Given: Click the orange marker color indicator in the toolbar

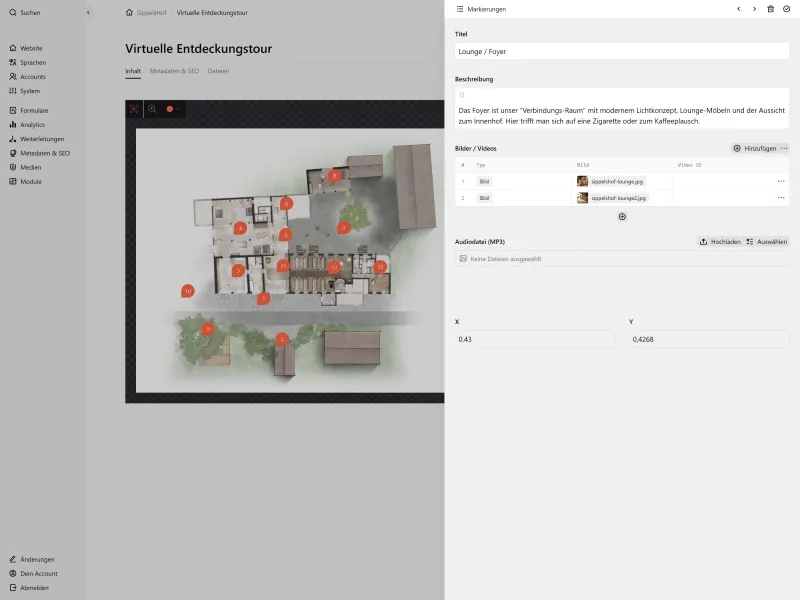Looking at the screenshot, I should (x=170, y=109).
